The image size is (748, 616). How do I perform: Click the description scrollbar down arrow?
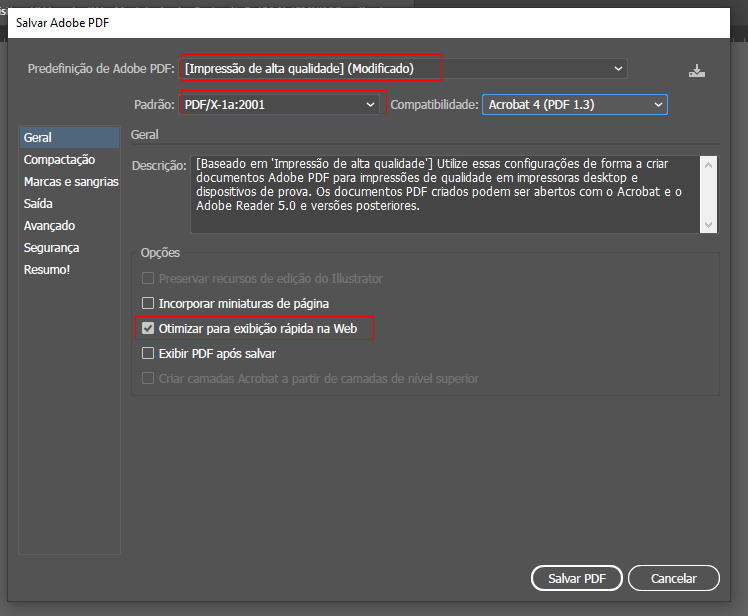pyautogui.click(x=708, y=224)
